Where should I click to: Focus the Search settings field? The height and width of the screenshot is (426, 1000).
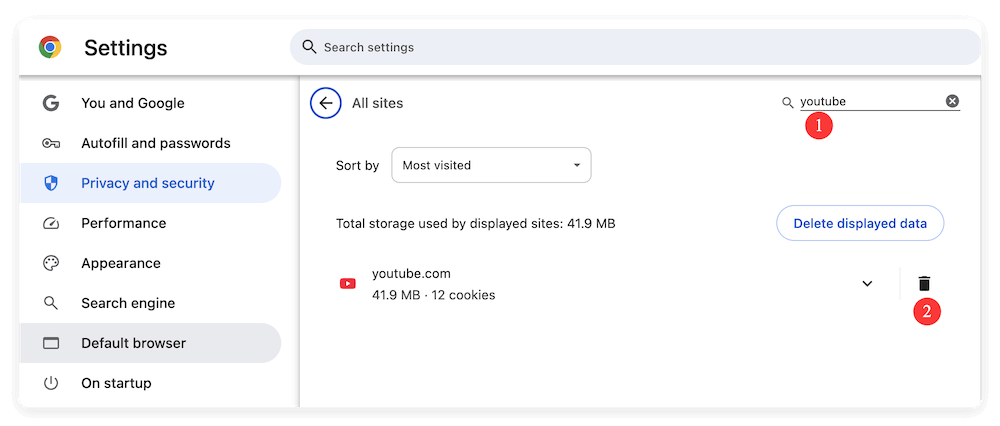635,47
